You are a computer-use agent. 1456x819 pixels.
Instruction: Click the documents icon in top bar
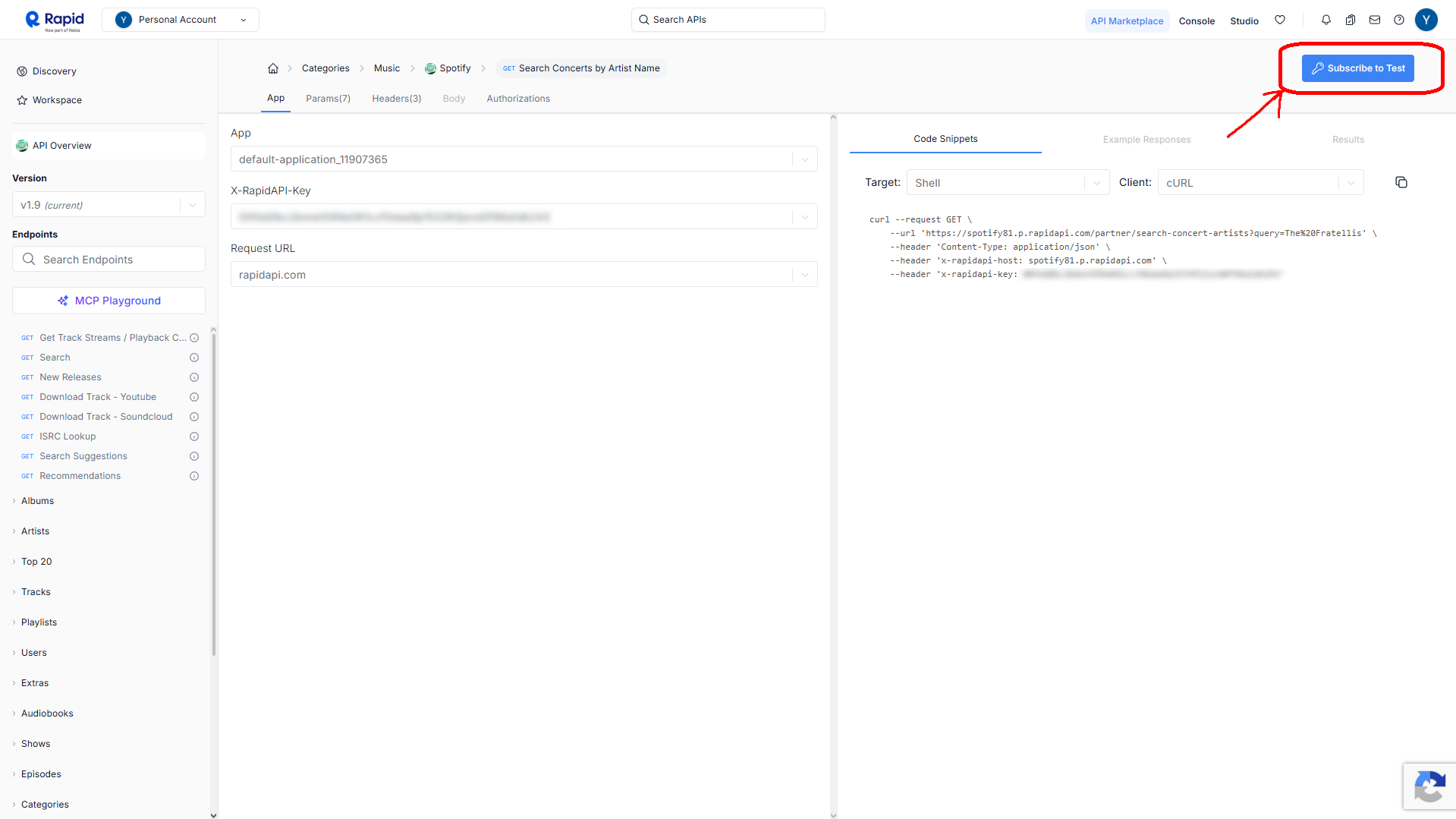coord(1351,20)
